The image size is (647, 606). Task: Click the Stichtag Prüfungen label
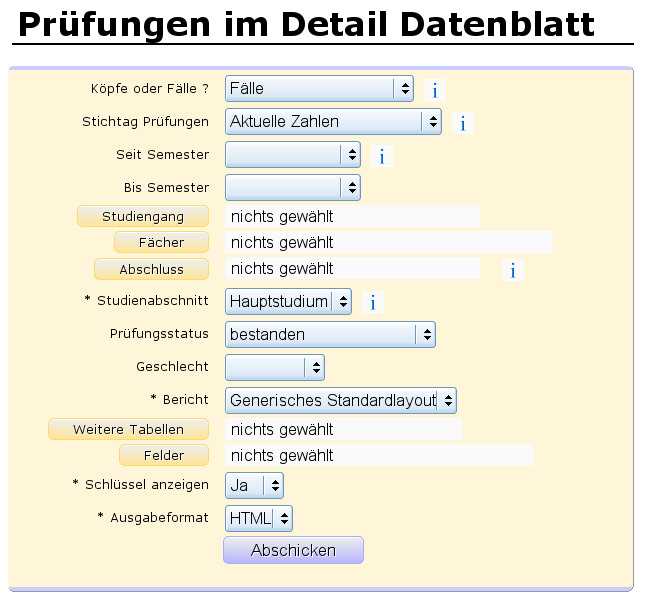click(x=145, y=121)
